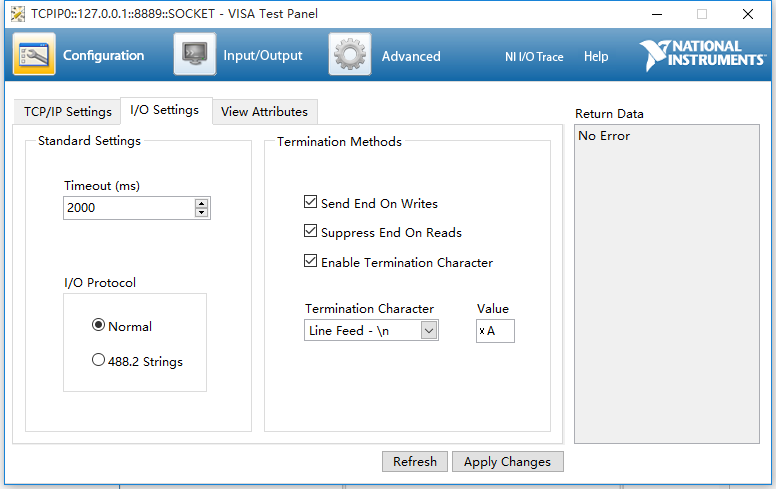Click the Configuration wrench icon
The width and height of the screenshot is (776, 489).
pyautogui.click(x=34, y=55)
